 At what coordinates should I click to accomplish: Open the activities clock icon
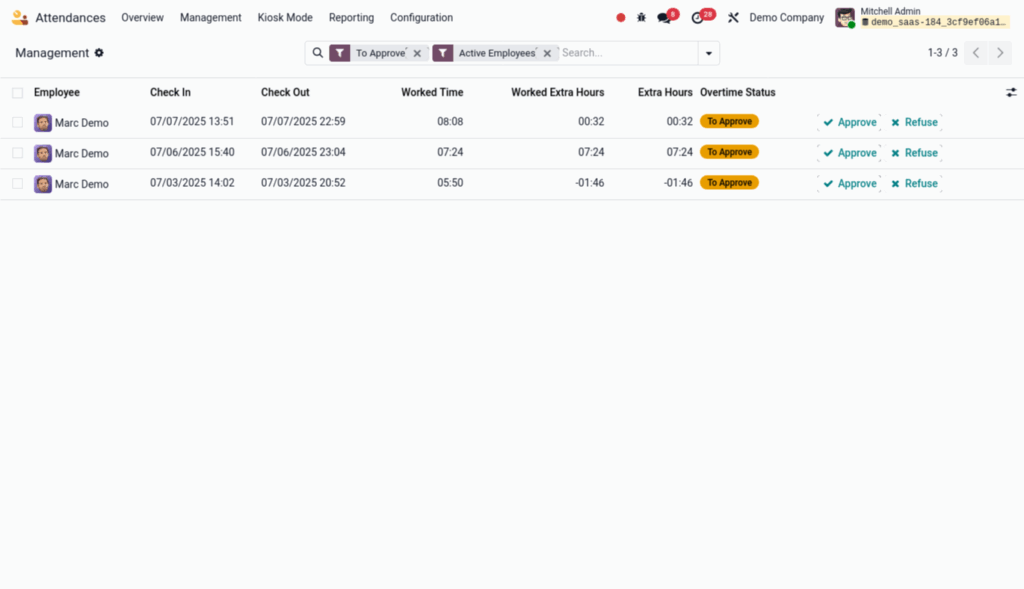698,18
